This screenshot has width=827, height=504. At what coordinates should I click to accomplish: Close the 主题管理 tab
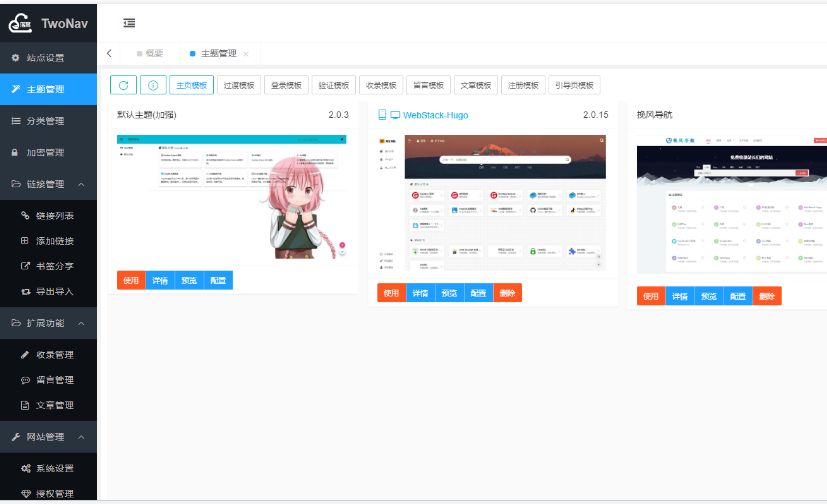246,54
